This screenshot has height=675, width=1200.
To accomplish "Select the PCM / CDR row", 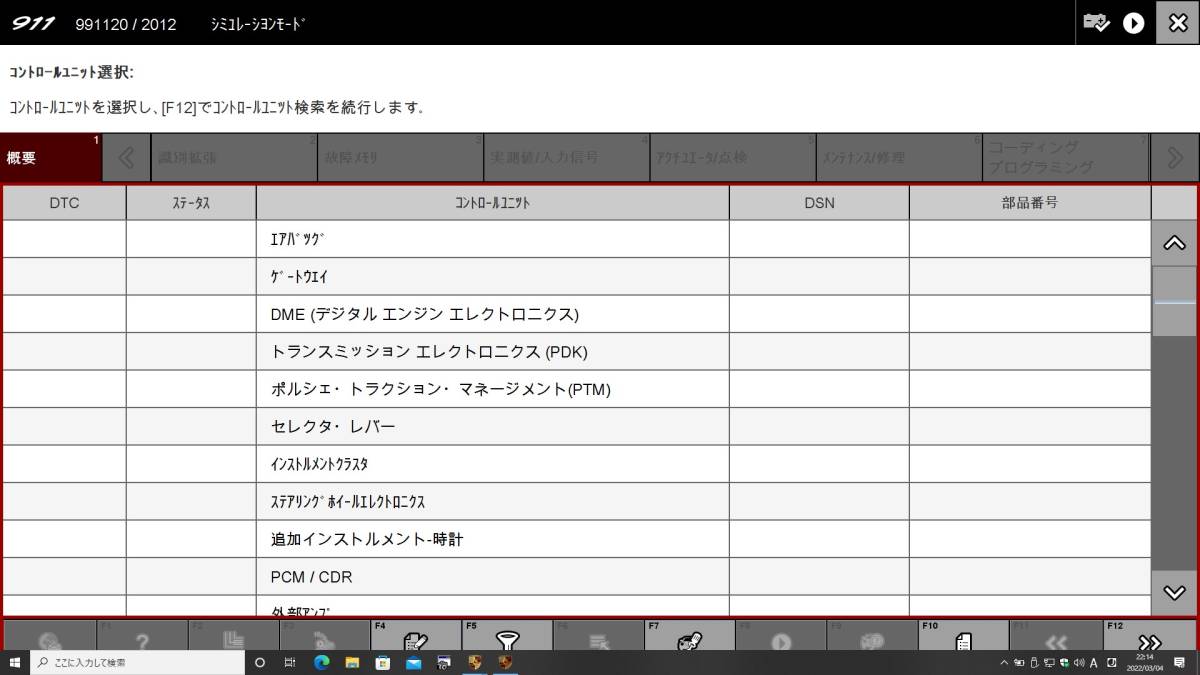I will click(577, 577).
